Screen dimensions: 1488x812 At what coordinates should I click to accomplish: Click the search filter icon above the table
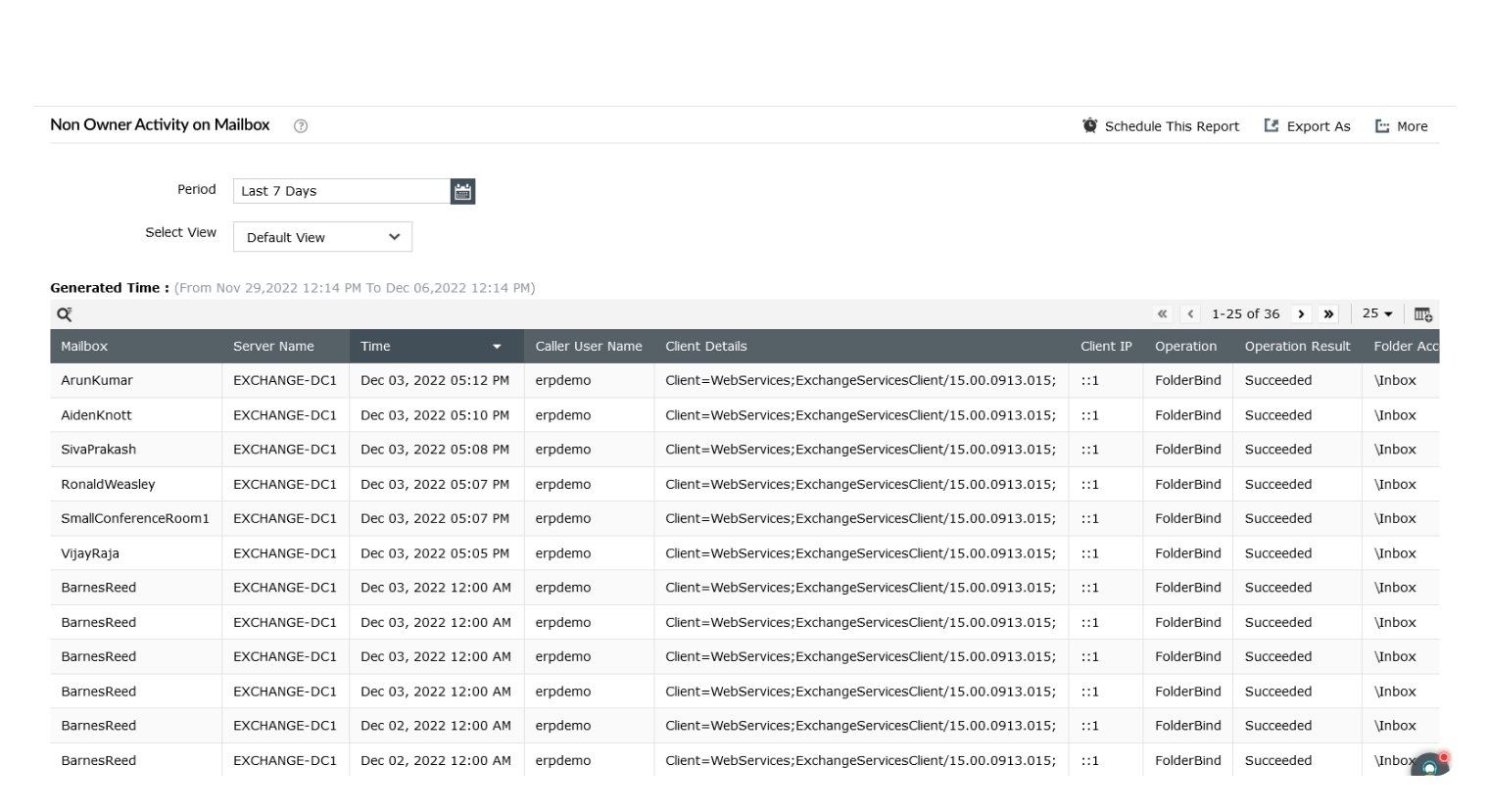pos(65,313)
